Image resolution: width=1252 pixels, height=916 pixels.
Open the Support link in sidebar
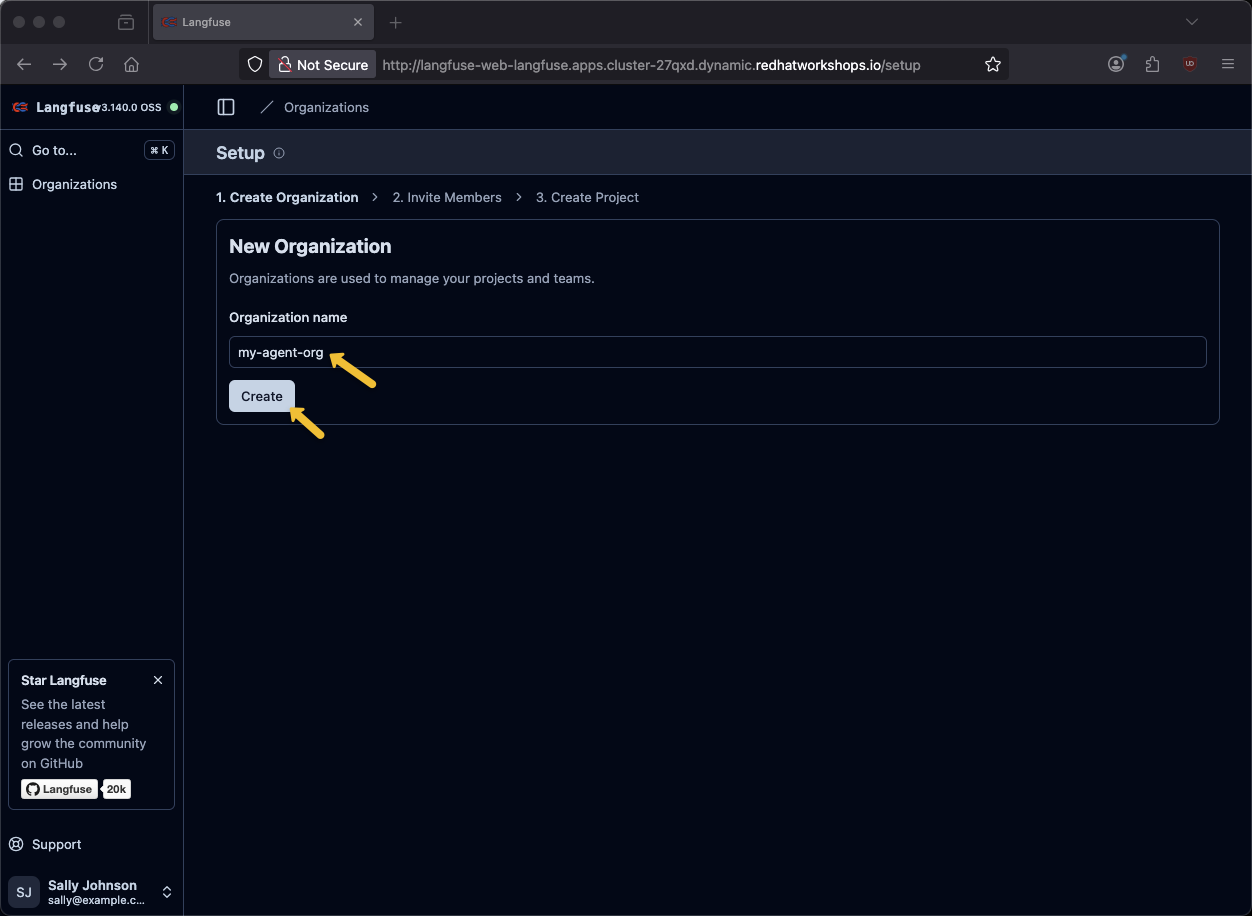click(56, 844)
